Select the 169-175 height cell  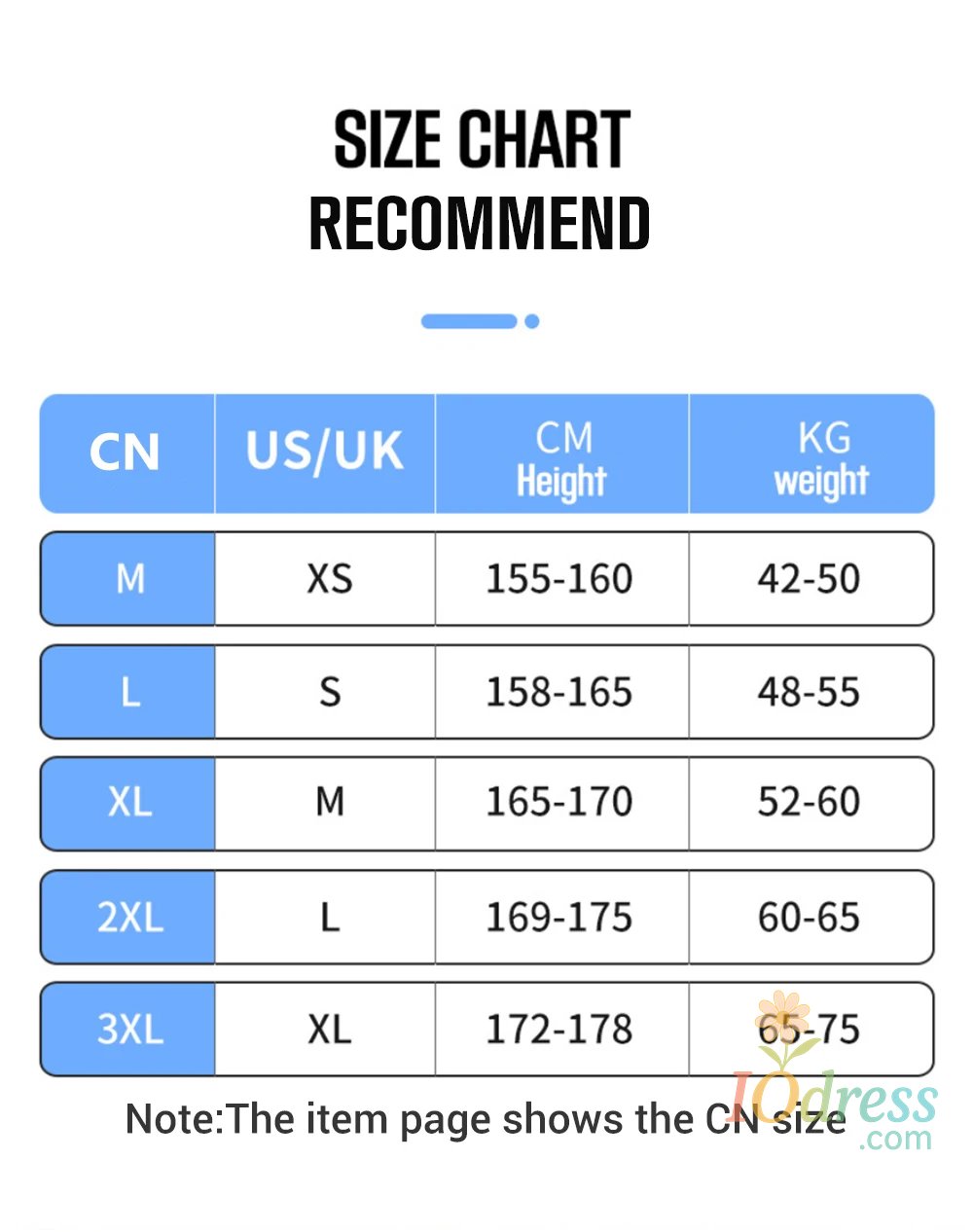[559, 917]
